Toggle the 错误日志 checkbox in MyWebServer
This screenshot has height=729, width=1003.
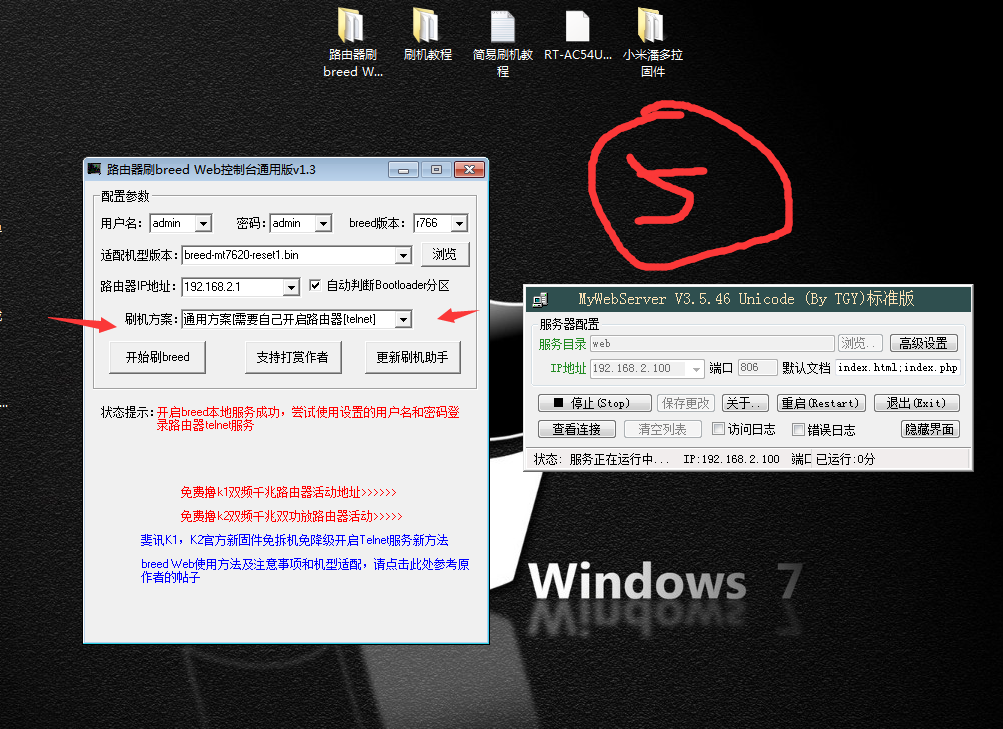tap(798, 429)
